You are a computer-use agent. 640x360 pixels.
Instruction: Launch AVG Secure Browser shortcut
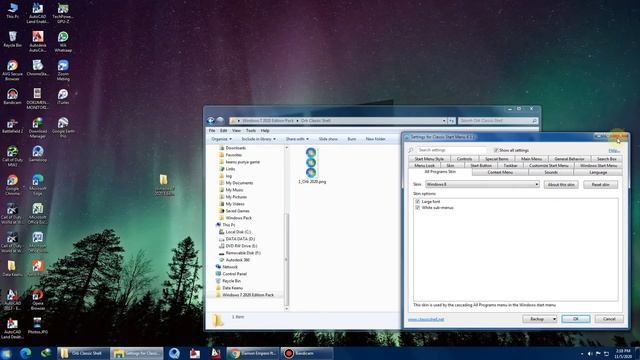point(12,70)
